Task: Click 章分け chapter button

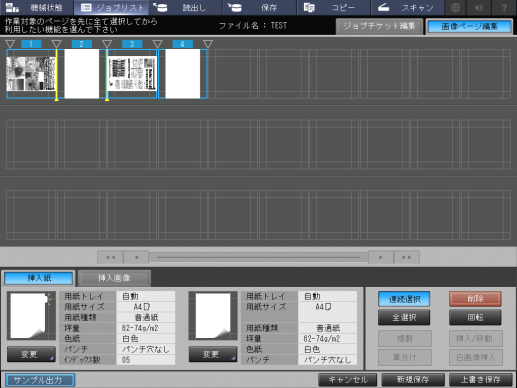Action: pos(405,357)
